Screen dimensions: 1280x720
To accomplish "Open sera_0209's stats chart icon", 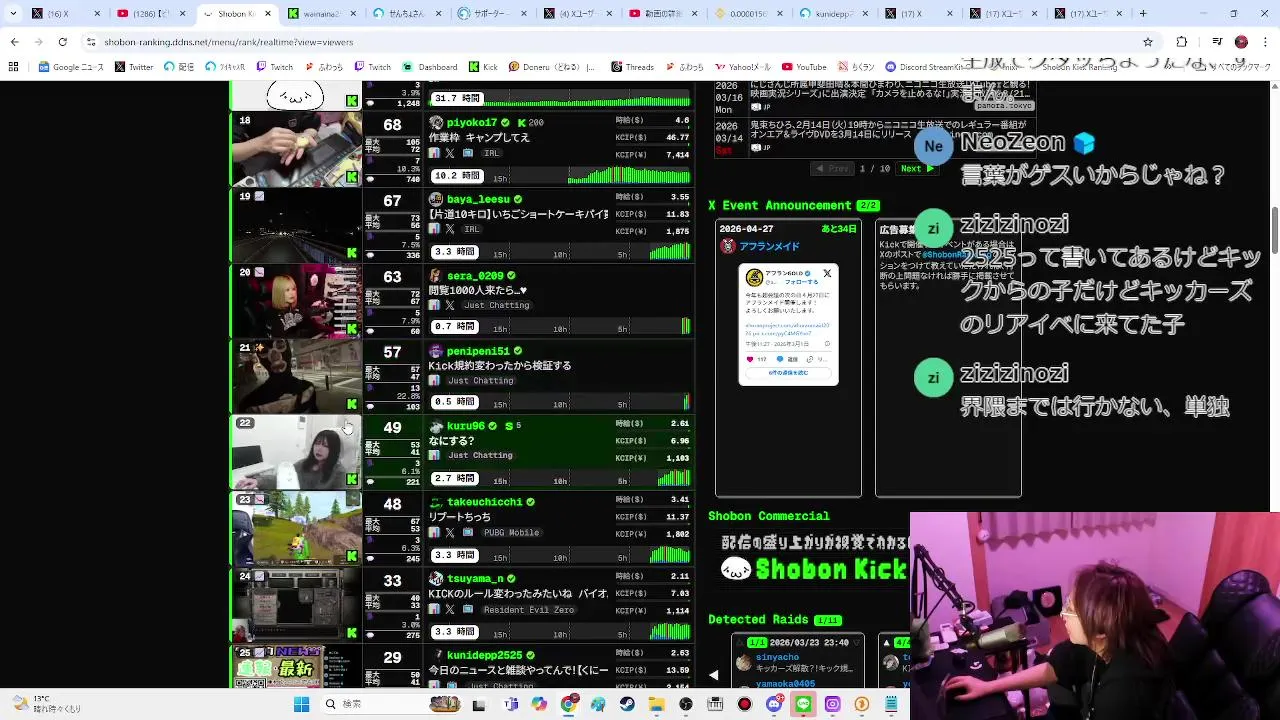I will [x=434, y=305].
